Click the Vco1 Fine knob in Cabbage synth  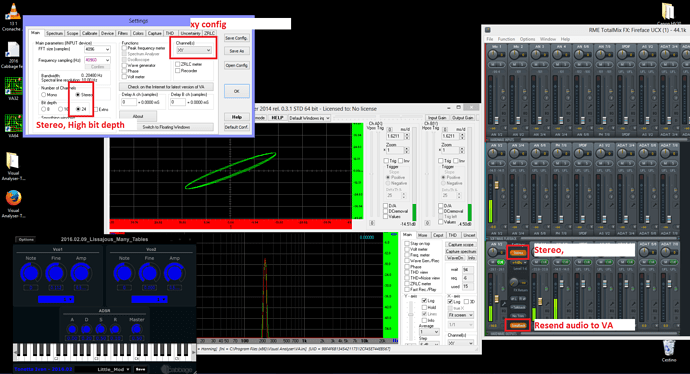(56, 273)
